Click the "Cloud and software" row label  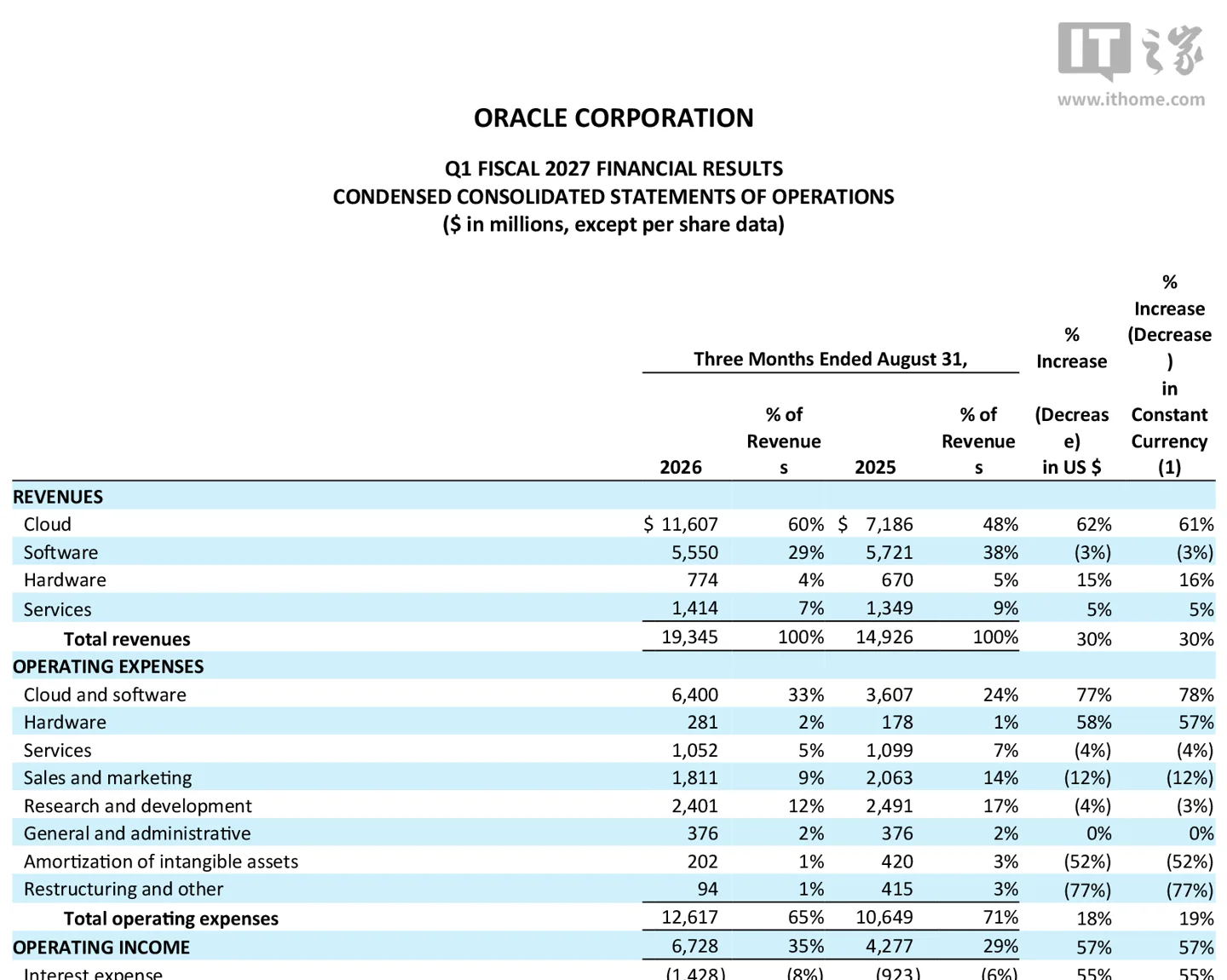click(105, 695)
